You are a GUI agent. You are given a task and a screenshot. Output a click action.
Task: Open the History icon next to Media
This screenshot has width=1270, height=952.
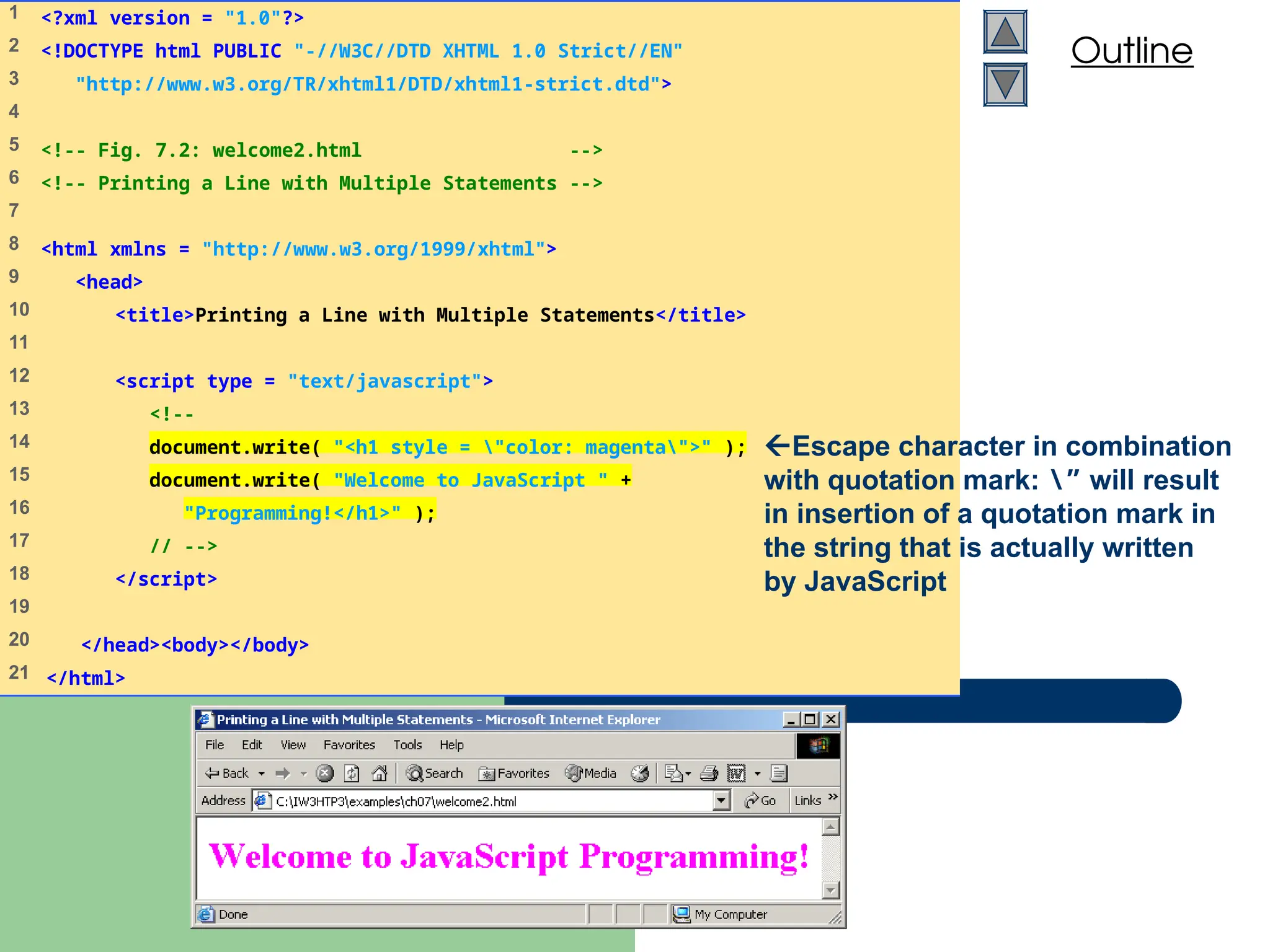pyautogui.click(x=639, y=773)
